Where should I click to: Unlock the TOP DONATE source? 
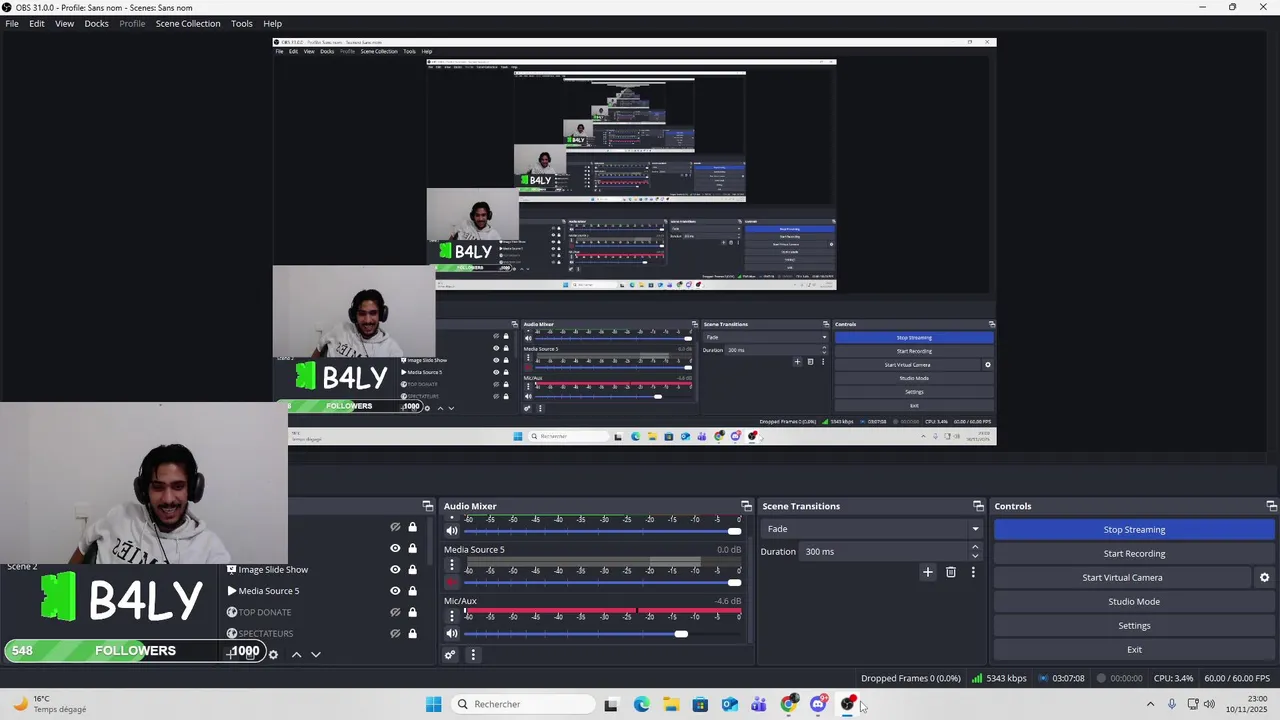[412, 612]
